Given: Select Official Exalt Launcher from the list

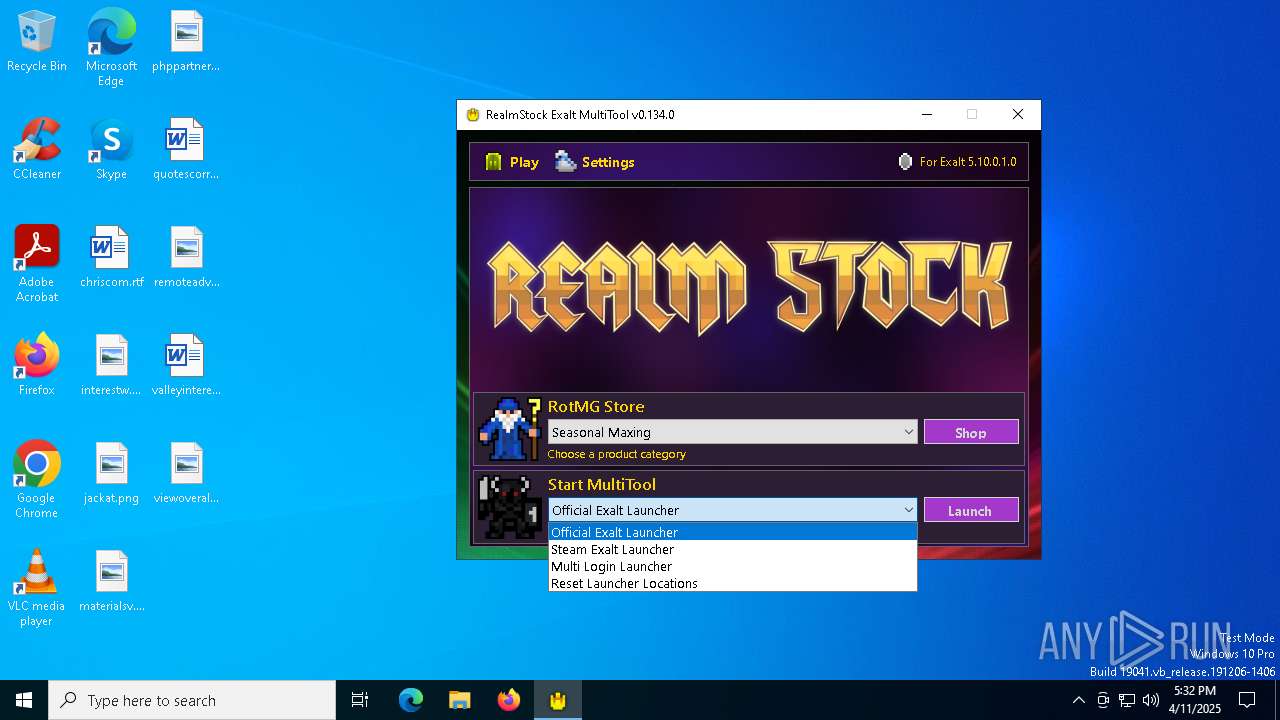Looking at the screenshot, I should pyautogui.click(x=733, y=532).
